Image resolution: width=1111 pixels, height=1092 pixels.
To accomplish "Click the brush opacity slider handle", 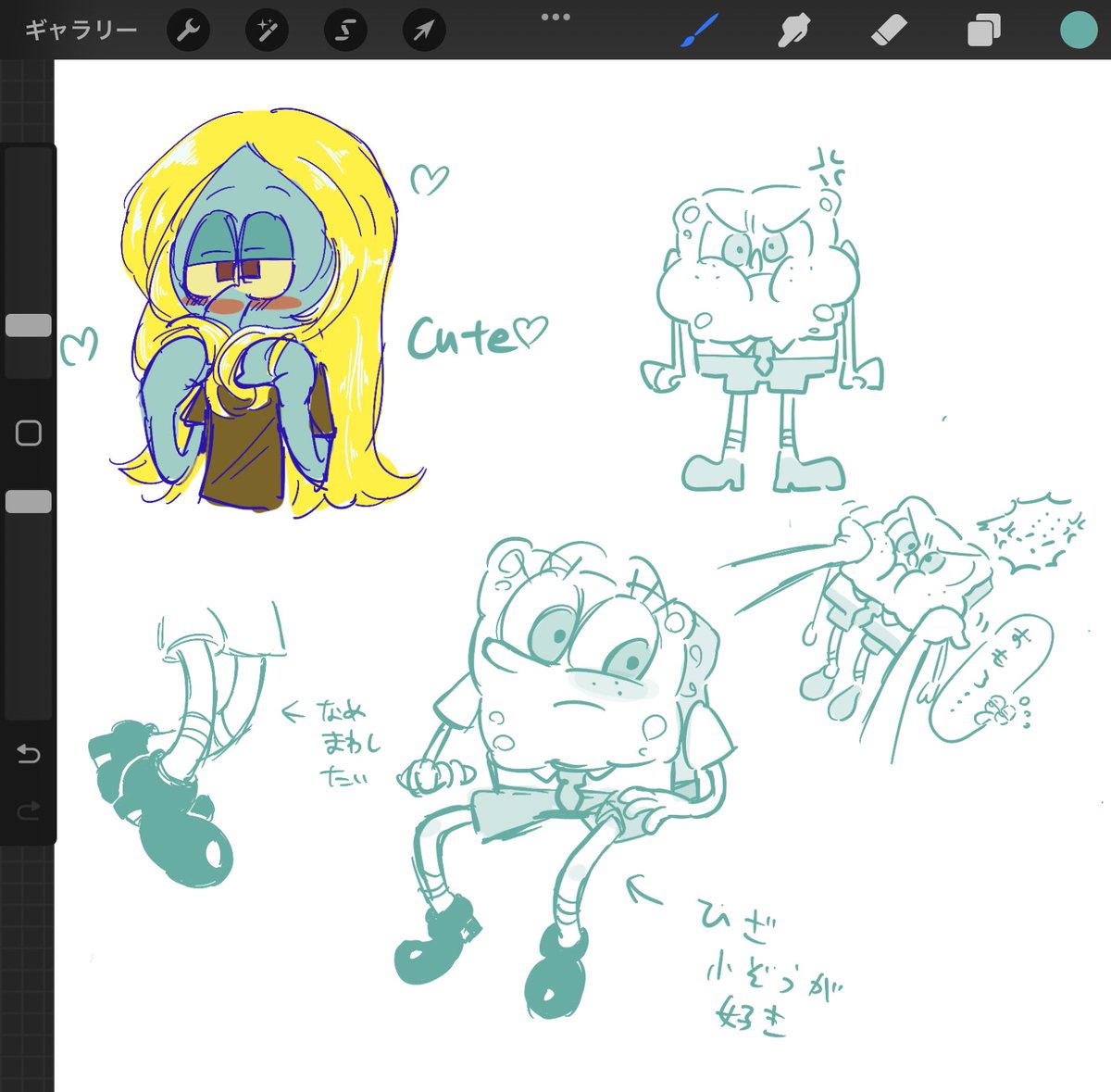I will pos(29,501).
